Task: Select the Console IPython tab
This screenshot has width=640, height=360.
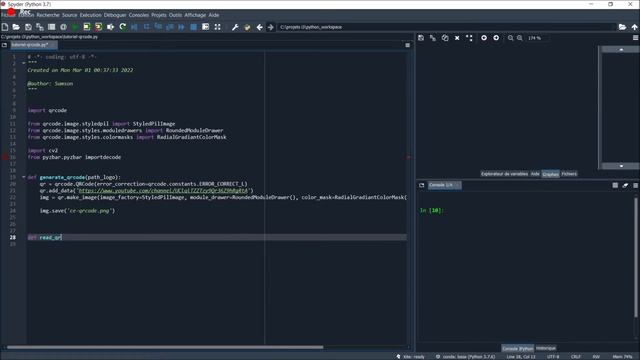Action: point(518,348)
